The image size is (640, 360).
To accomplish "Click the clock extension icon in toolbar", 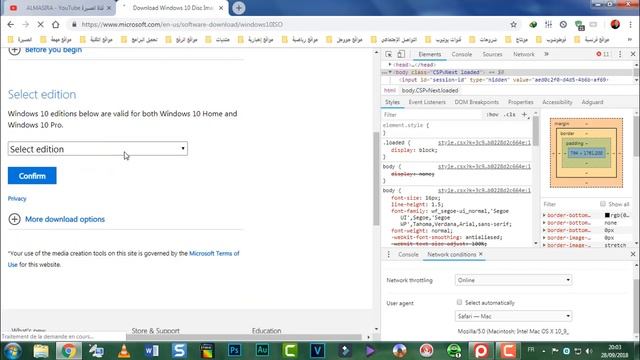I will [x=563, y=24].
